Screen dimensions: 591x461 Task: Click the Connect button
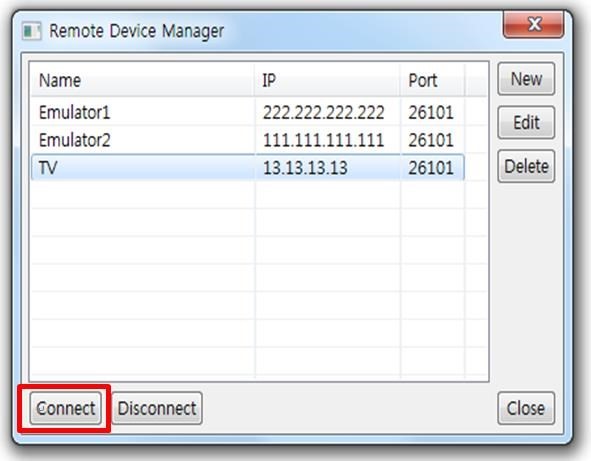coord(66,408)
